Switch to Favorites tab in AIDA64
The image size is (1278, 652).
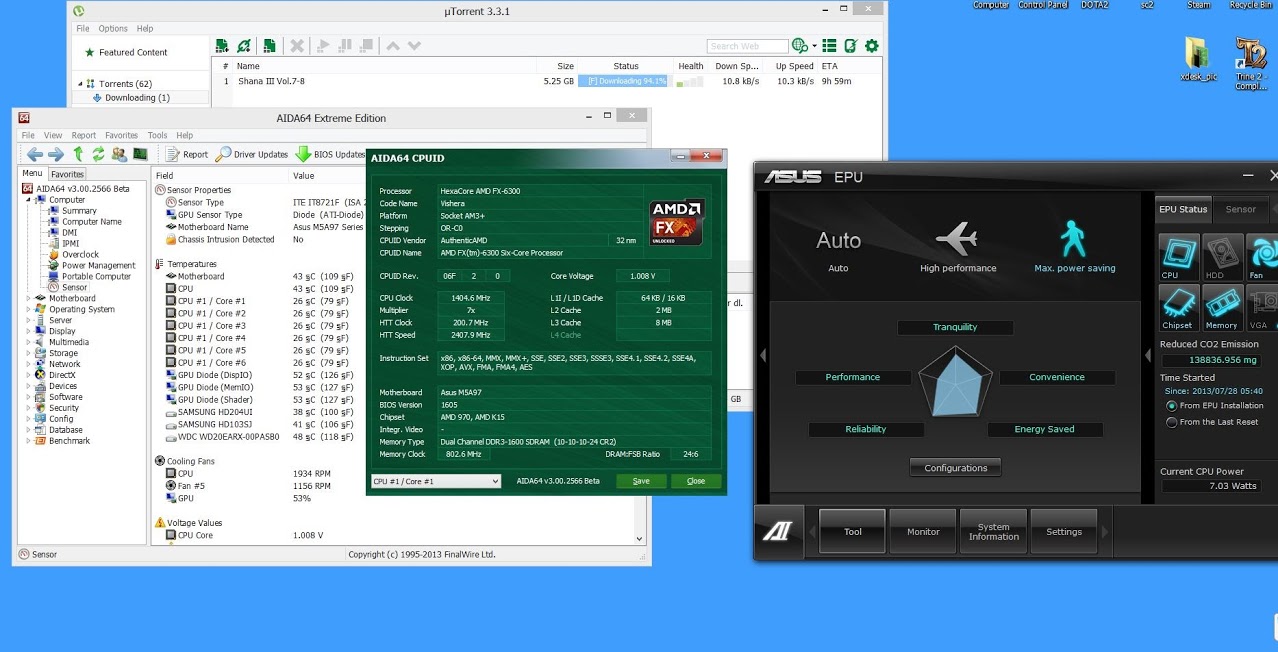pos(67,174)
